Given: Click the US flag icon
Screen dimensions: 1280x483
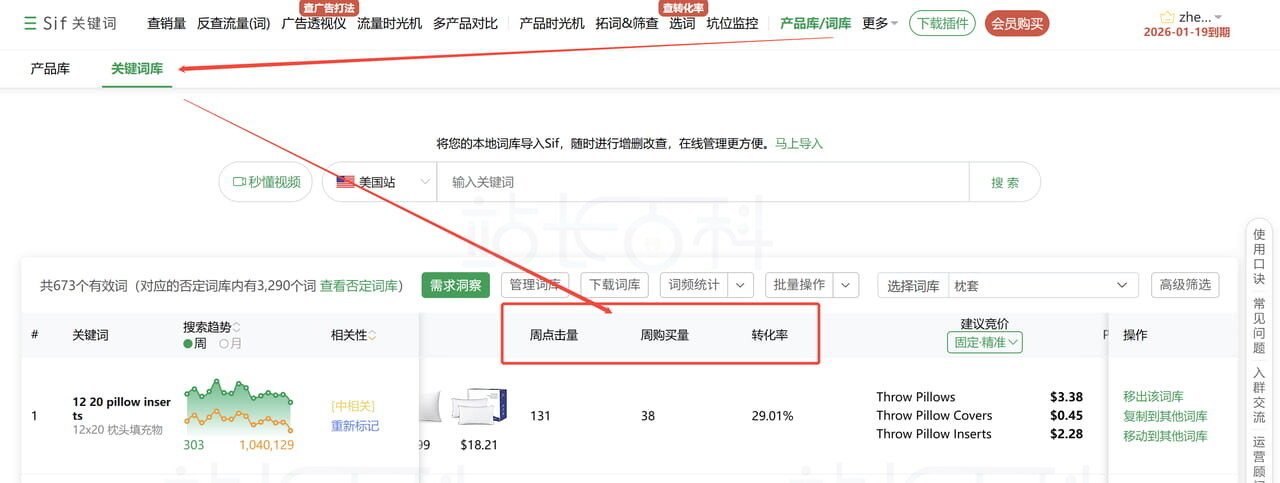Looking at the screenshot, I should click(345, 182).
